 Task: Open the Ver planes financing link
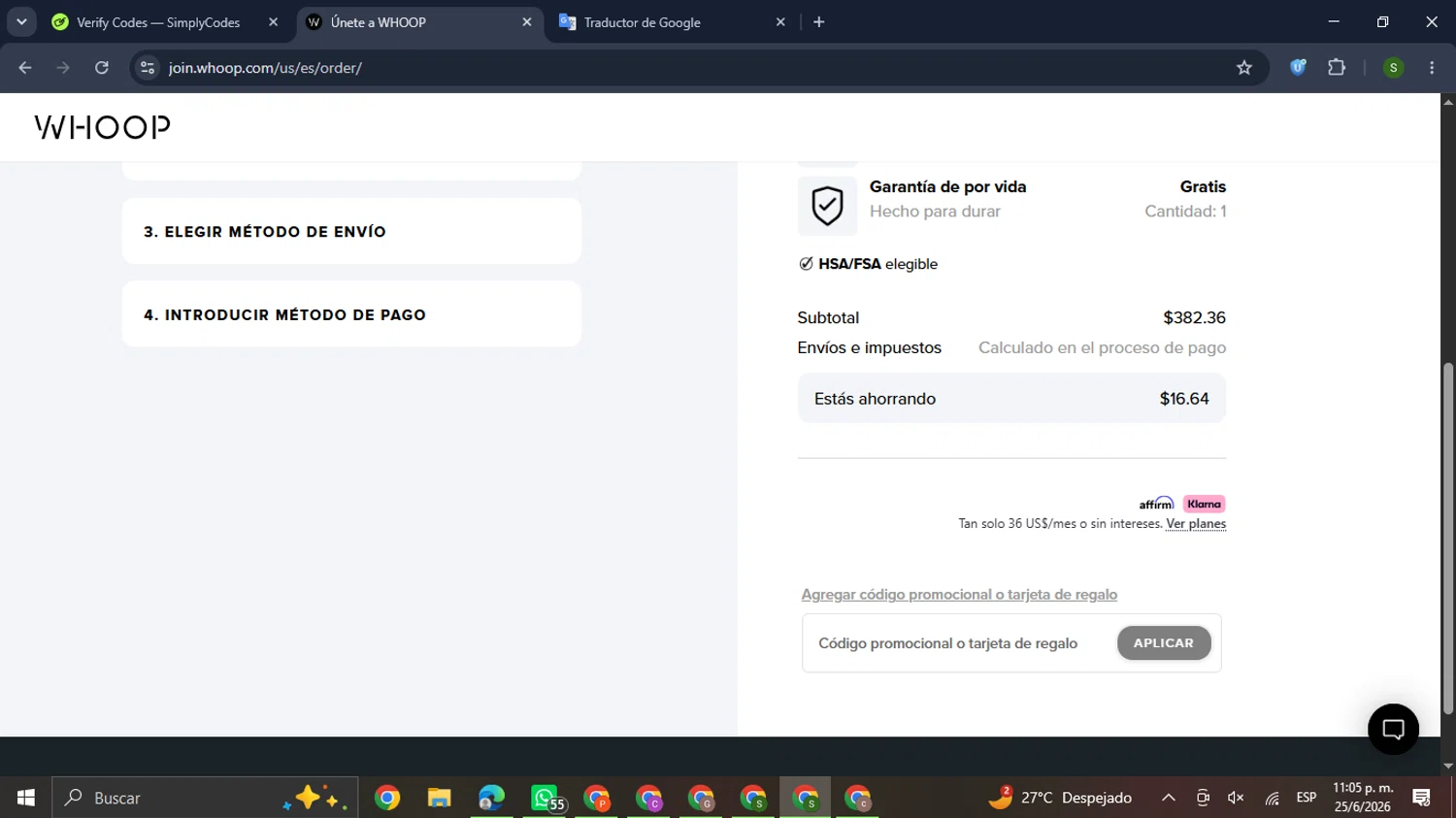coord(1196,524)
